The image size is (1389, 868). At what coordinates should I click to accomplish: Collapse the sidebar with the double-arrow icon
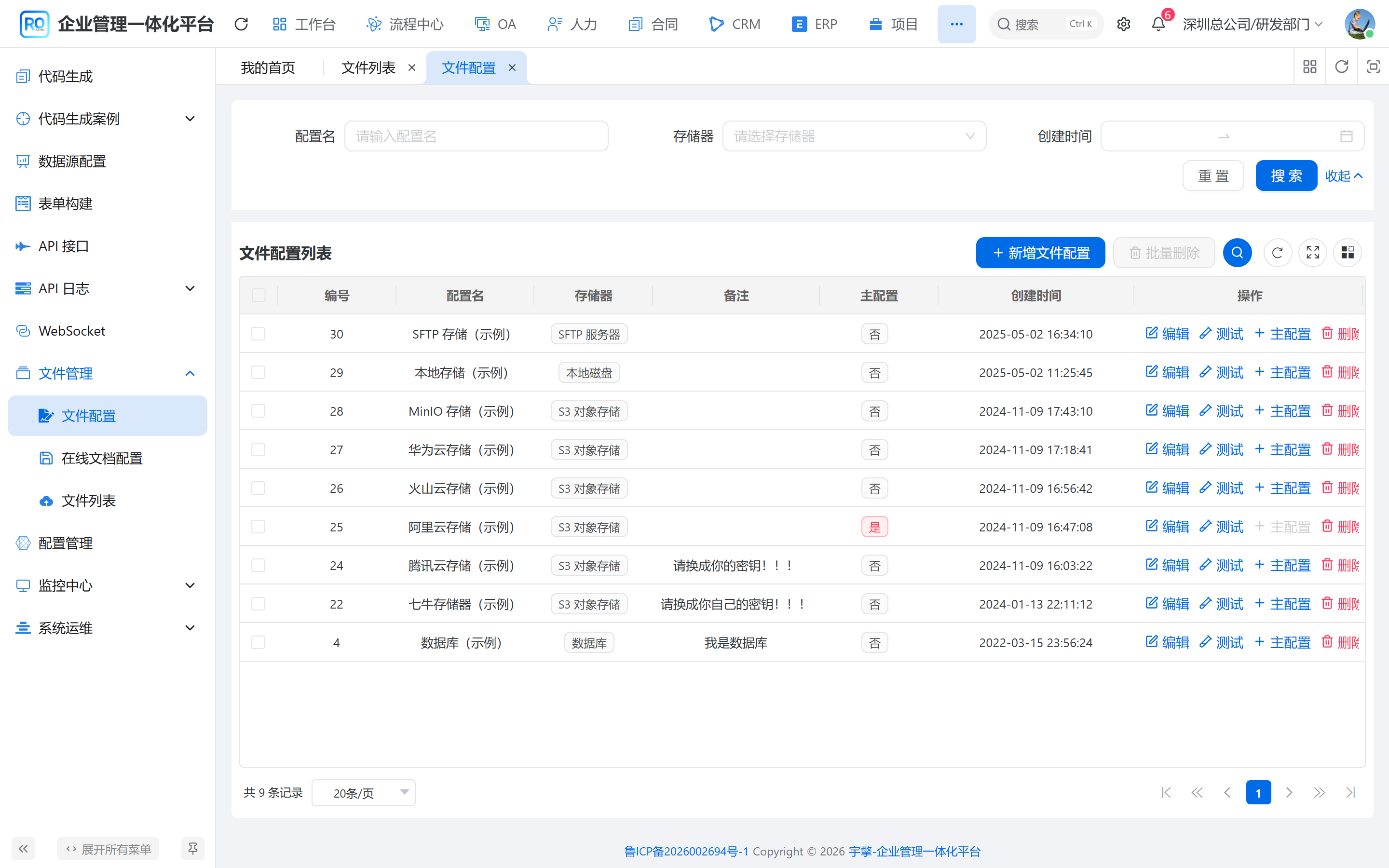[23, 849]
